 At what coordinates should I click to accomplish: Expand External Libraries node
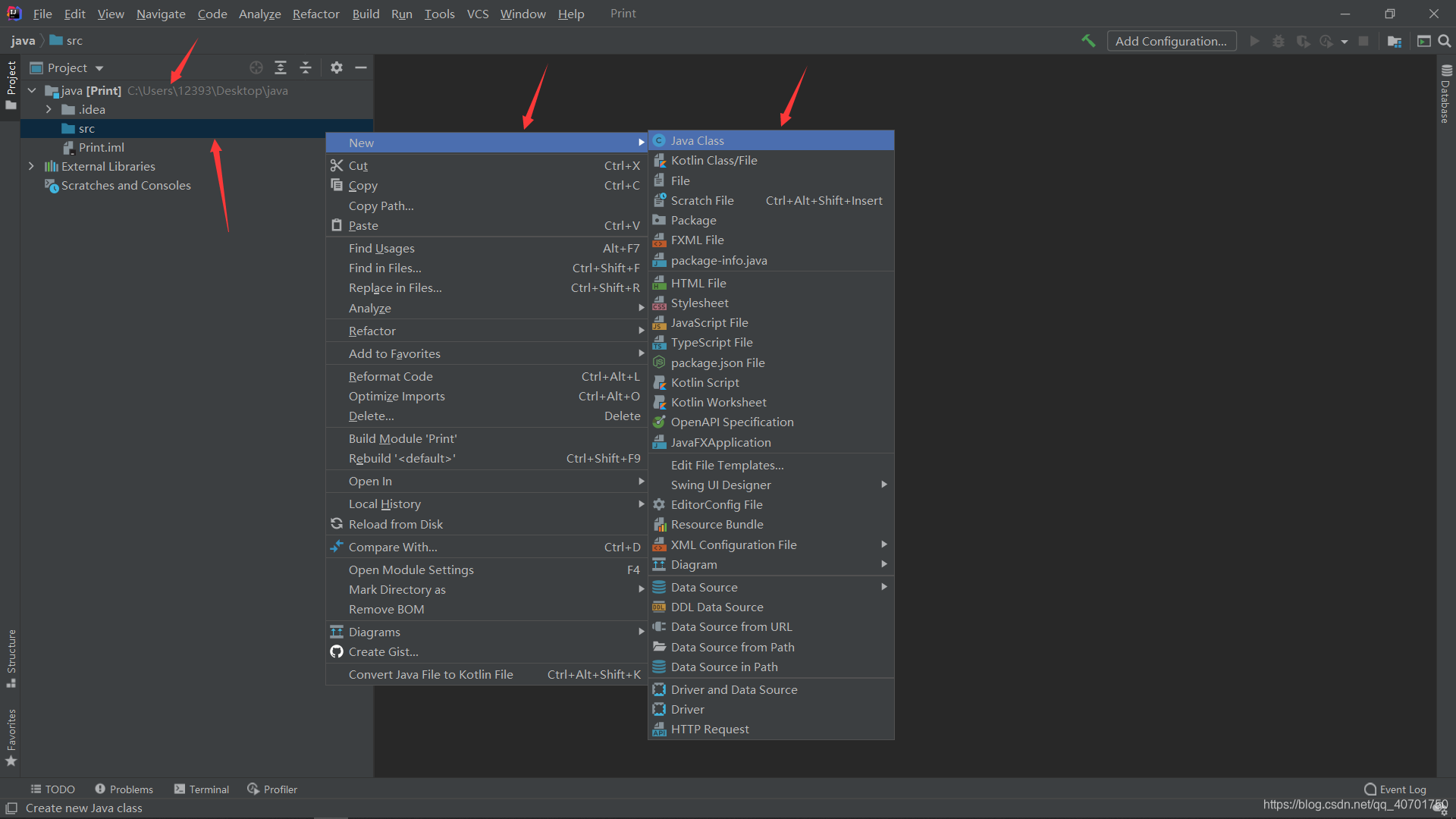[31, 166]
